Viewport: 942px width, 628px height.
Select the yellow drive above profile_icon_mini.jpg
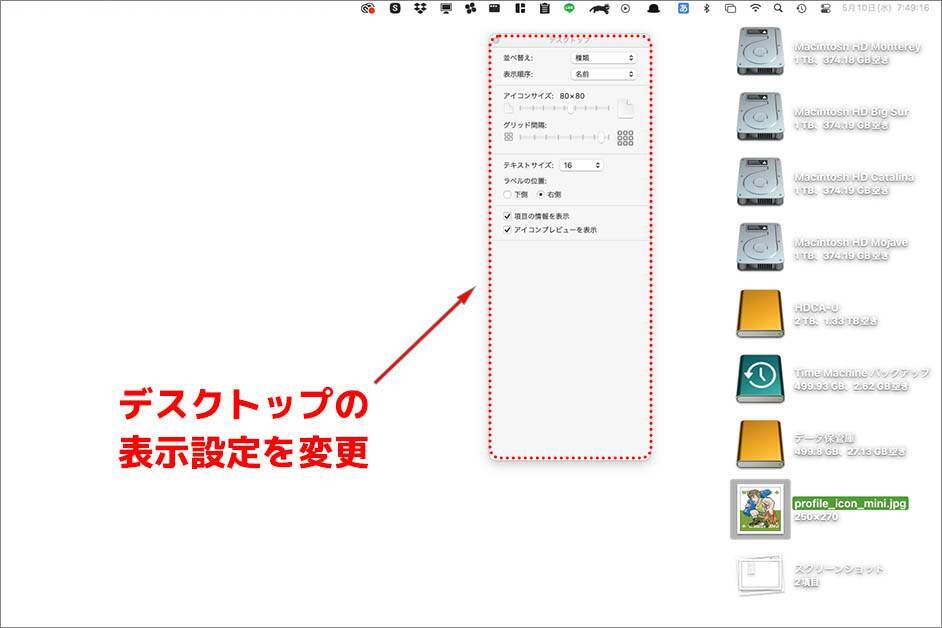click(x=760, y=444)
